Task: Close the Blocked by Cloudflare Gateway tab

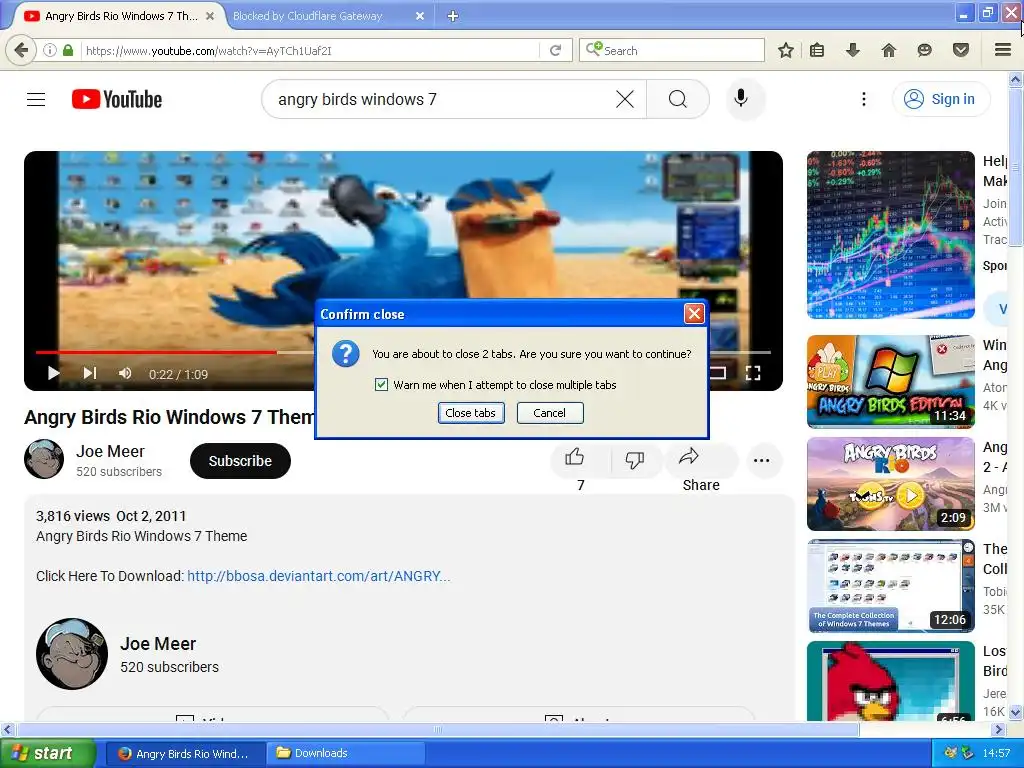Action: click(x=420, y=16)
